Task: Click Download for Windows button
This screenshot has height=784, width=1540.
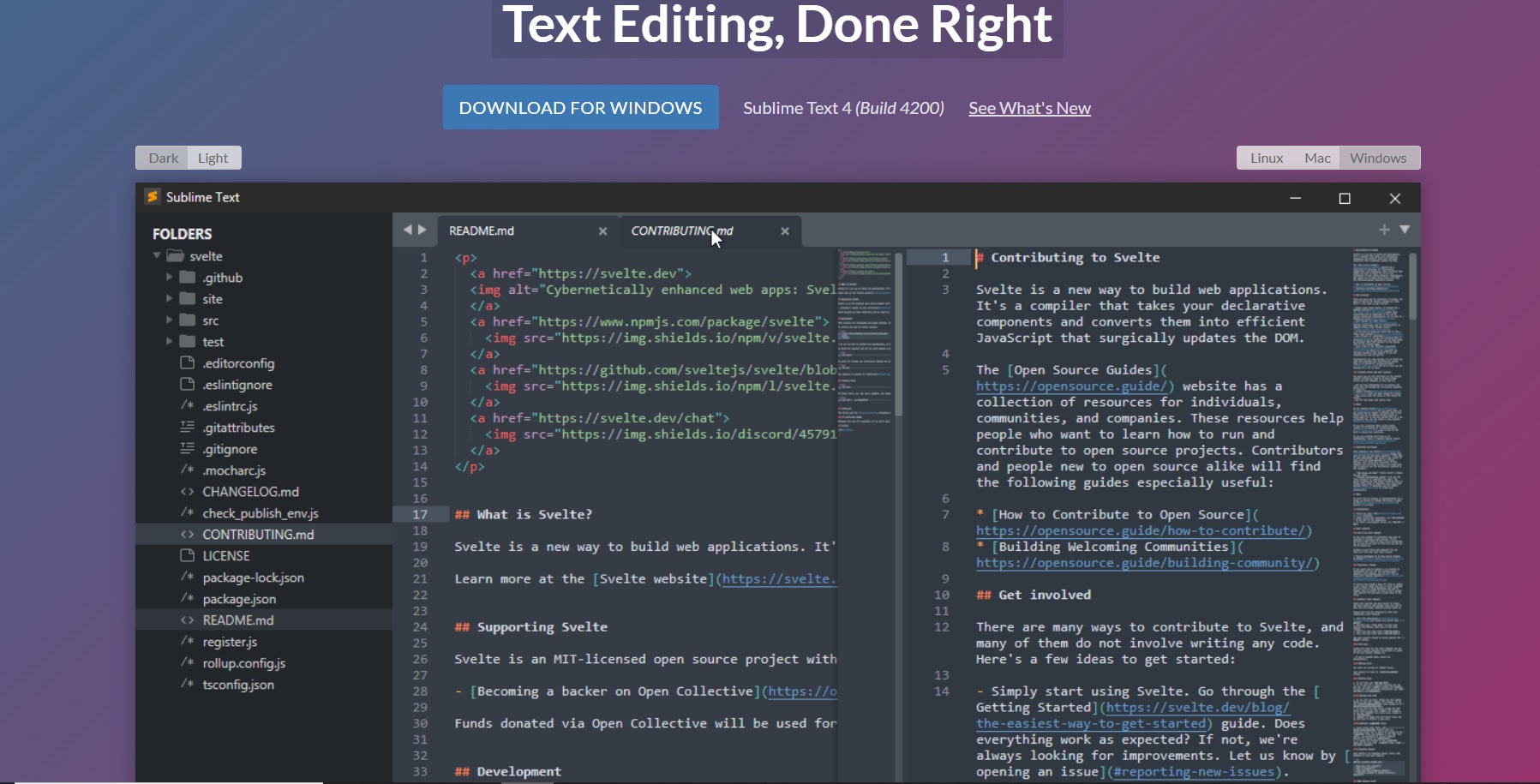Action: 580,108
